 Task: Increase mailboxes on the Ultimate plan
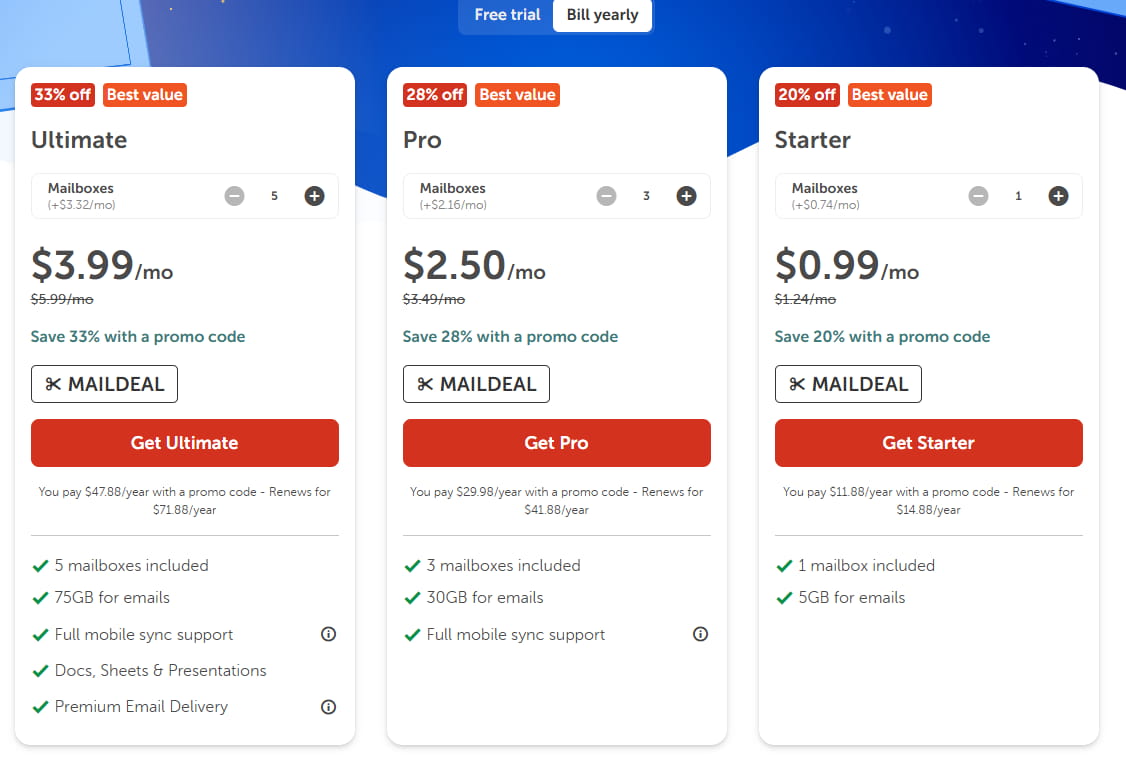click(x=314, y=196)
